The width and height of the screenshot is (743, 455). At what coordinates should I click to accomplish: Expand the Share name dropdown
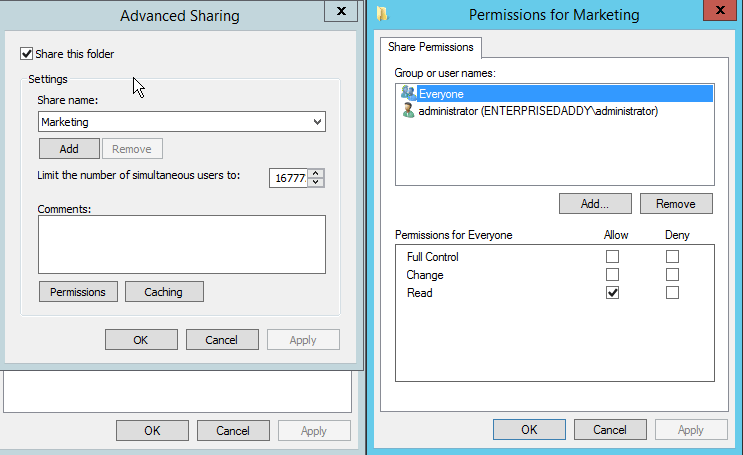click(318, 122)
